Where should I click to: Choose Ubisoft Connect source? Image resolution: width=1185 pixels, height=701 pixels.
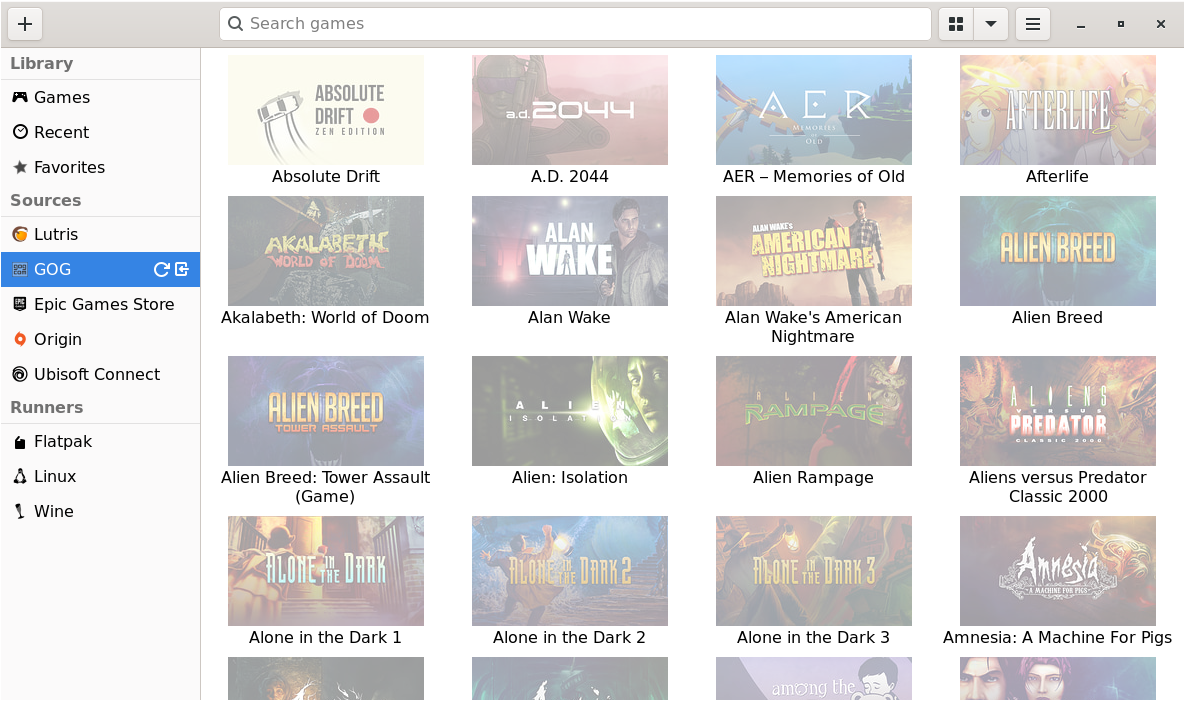[97, 374]
